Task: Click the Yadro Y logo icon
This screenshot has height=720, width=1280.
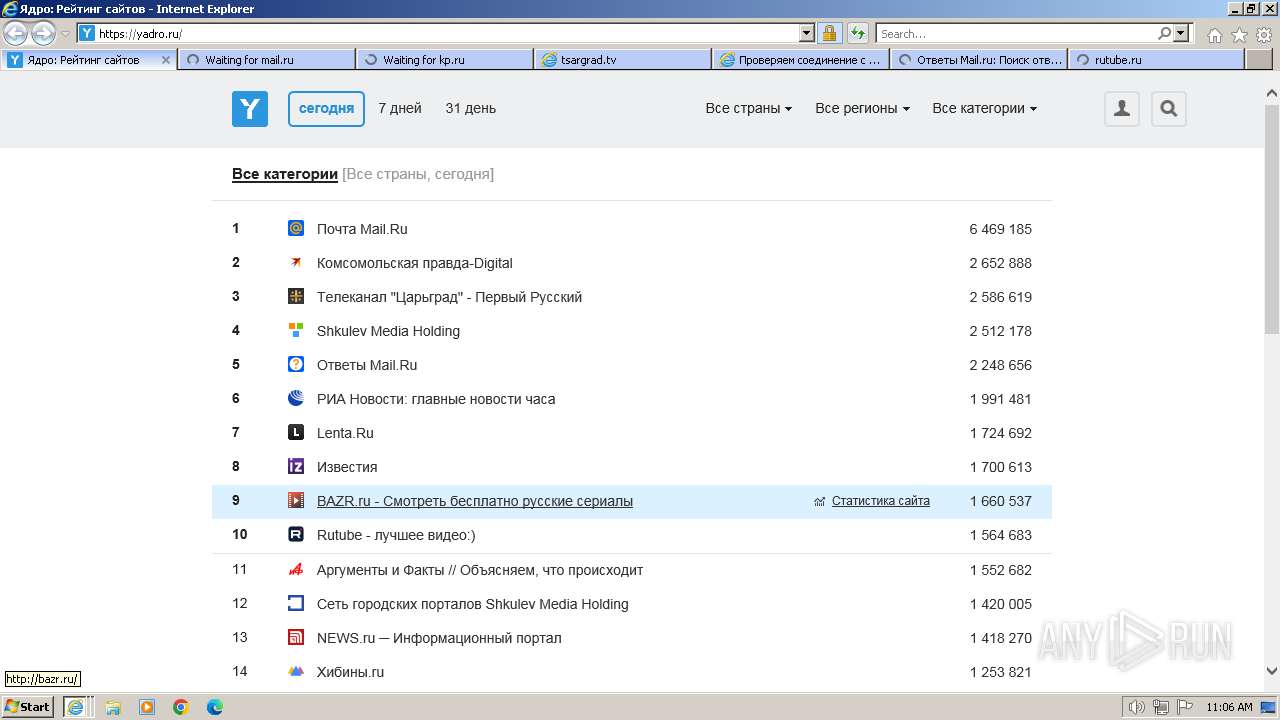Action: tap(250, 109)
